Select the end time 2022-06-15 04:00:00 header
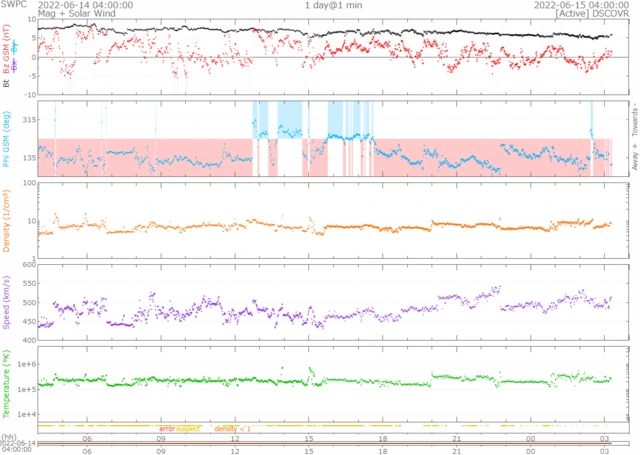The image size is (640, 455). (x=582, y=5)
